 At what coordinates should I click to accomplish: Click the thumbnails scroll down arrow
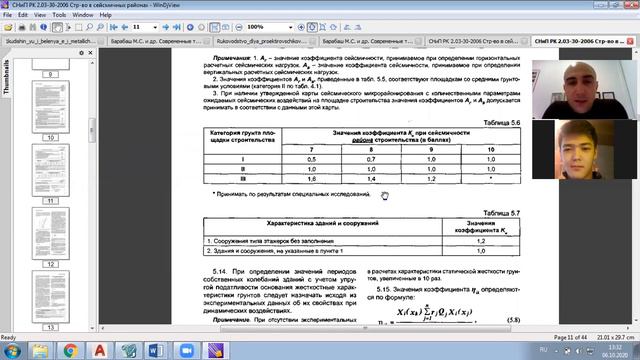[92, 328]
